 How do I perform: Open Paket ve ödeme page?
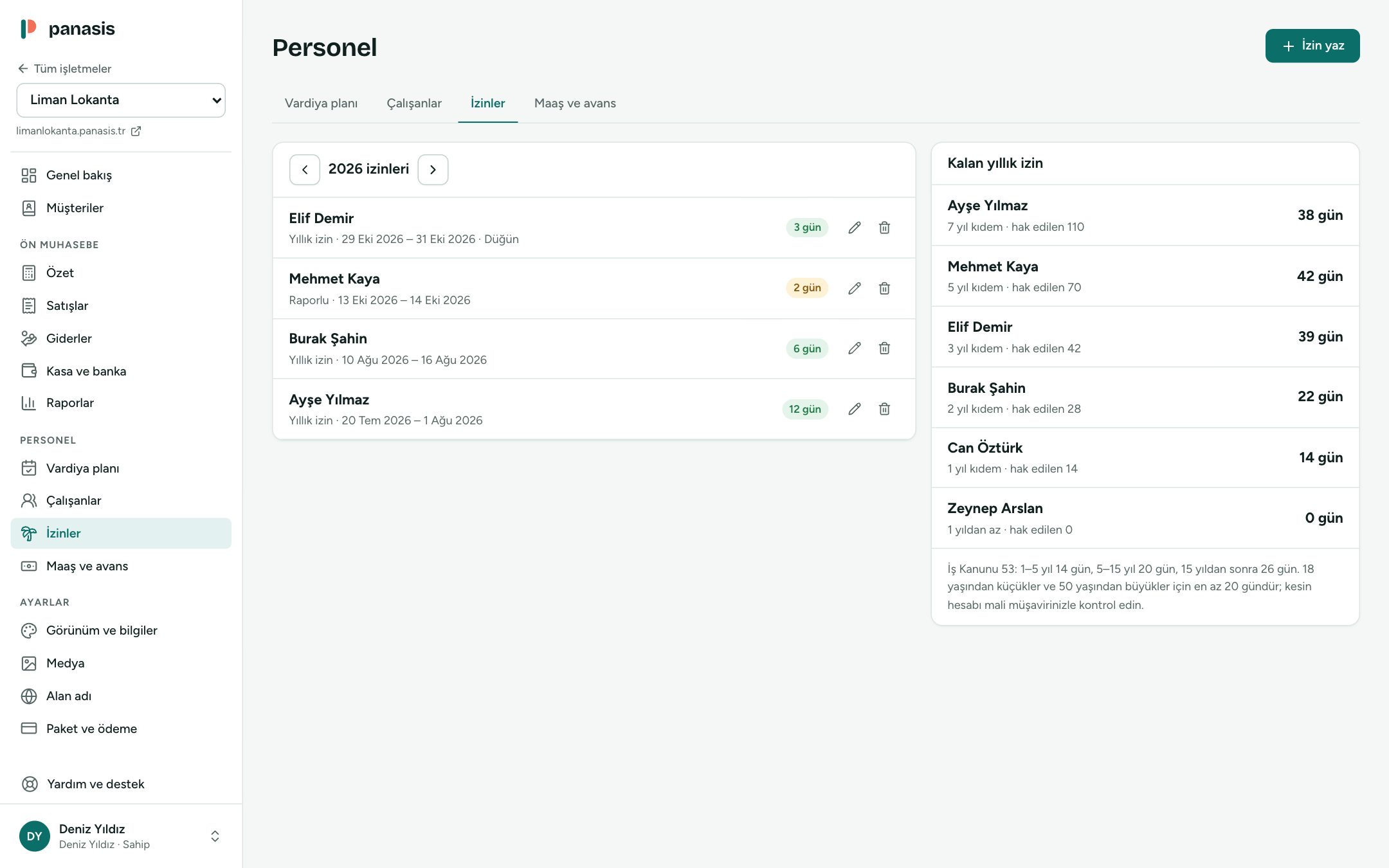121,729
